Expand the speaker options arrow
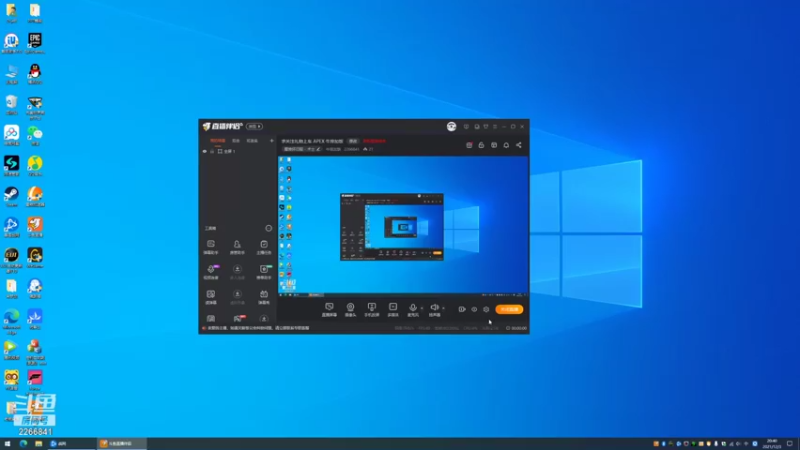 click(443, 308)
